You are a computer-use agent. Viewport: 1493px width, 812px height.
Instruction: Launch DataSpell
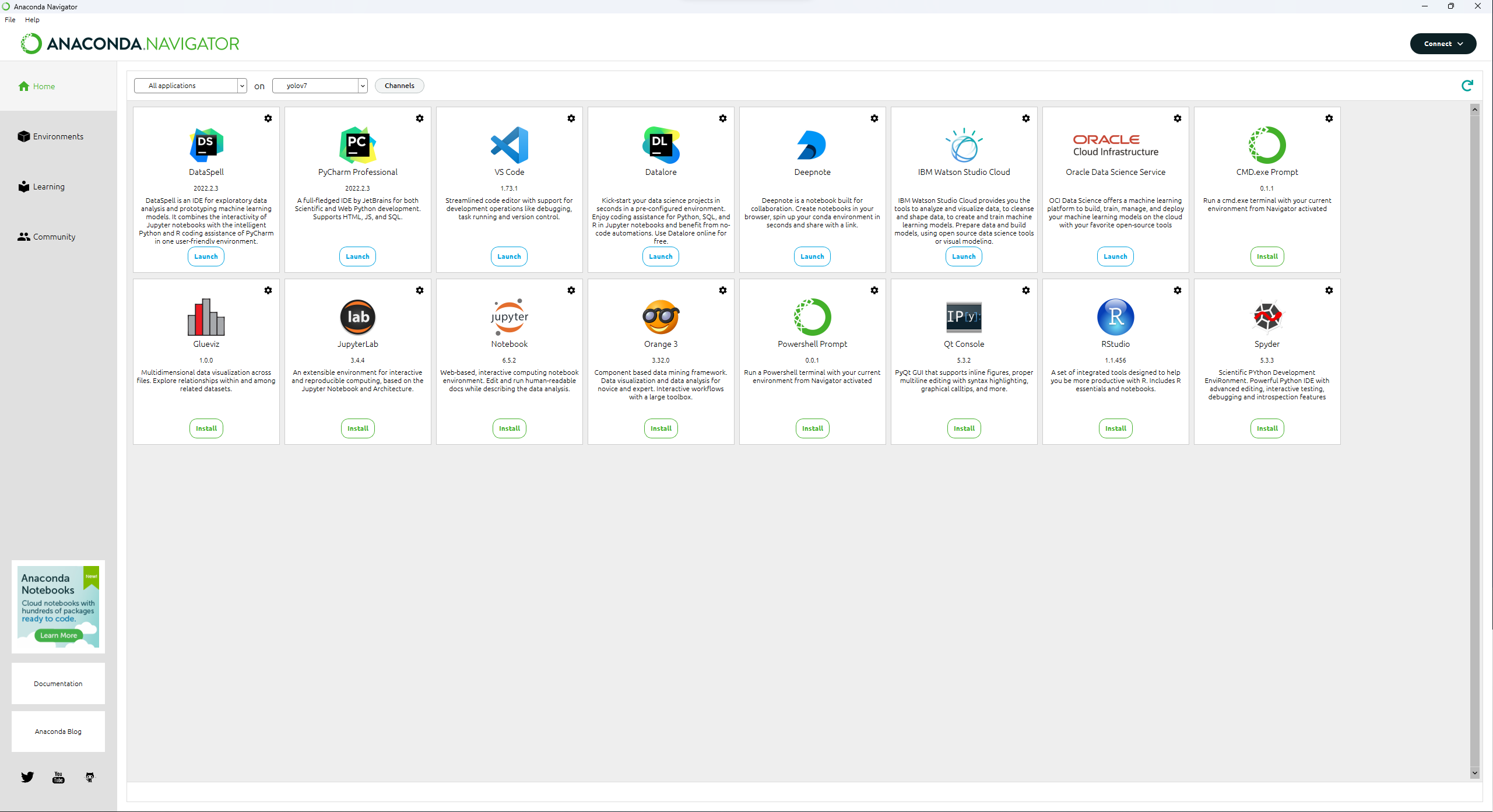point(206,256)
